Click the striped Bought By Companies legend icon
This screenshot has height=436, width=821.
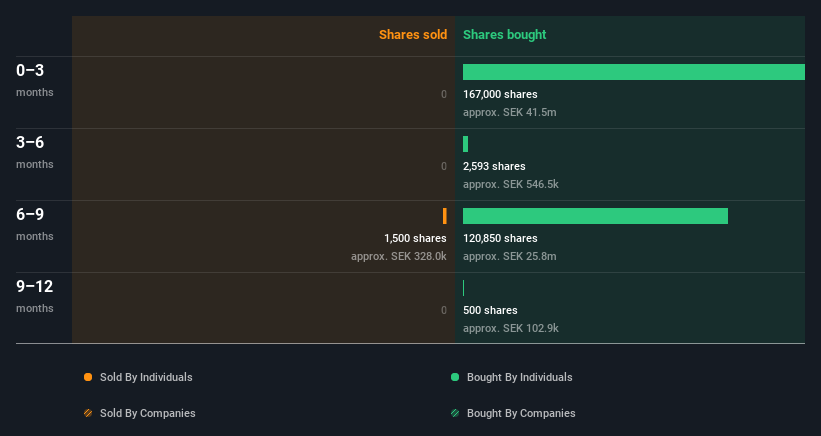click(x=455, y=413)
